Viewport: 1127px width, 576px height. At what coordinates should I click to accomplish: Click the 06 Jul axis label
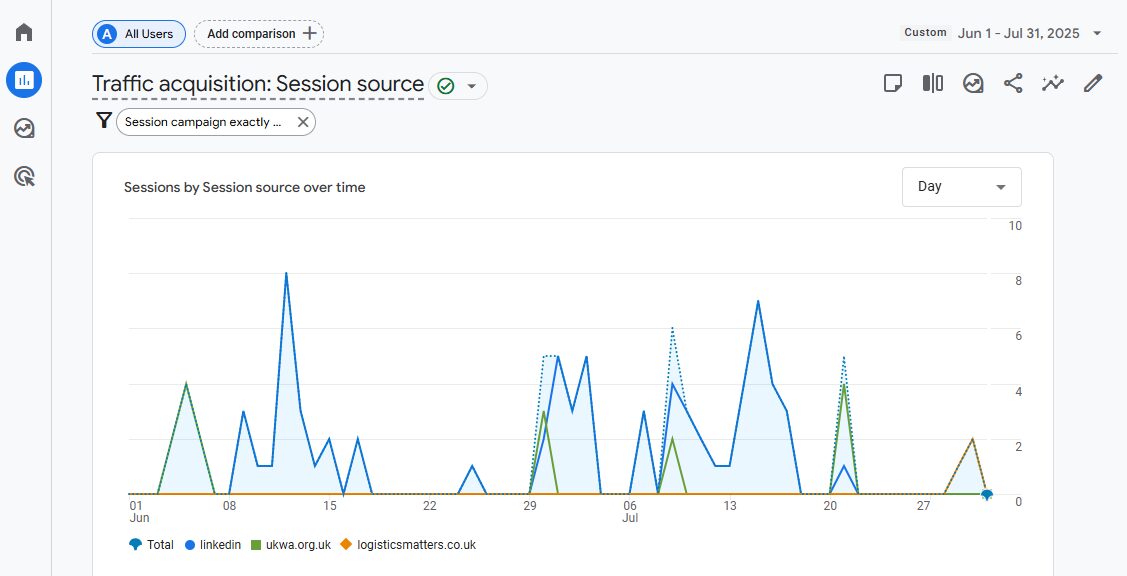(x=630, y=512)
